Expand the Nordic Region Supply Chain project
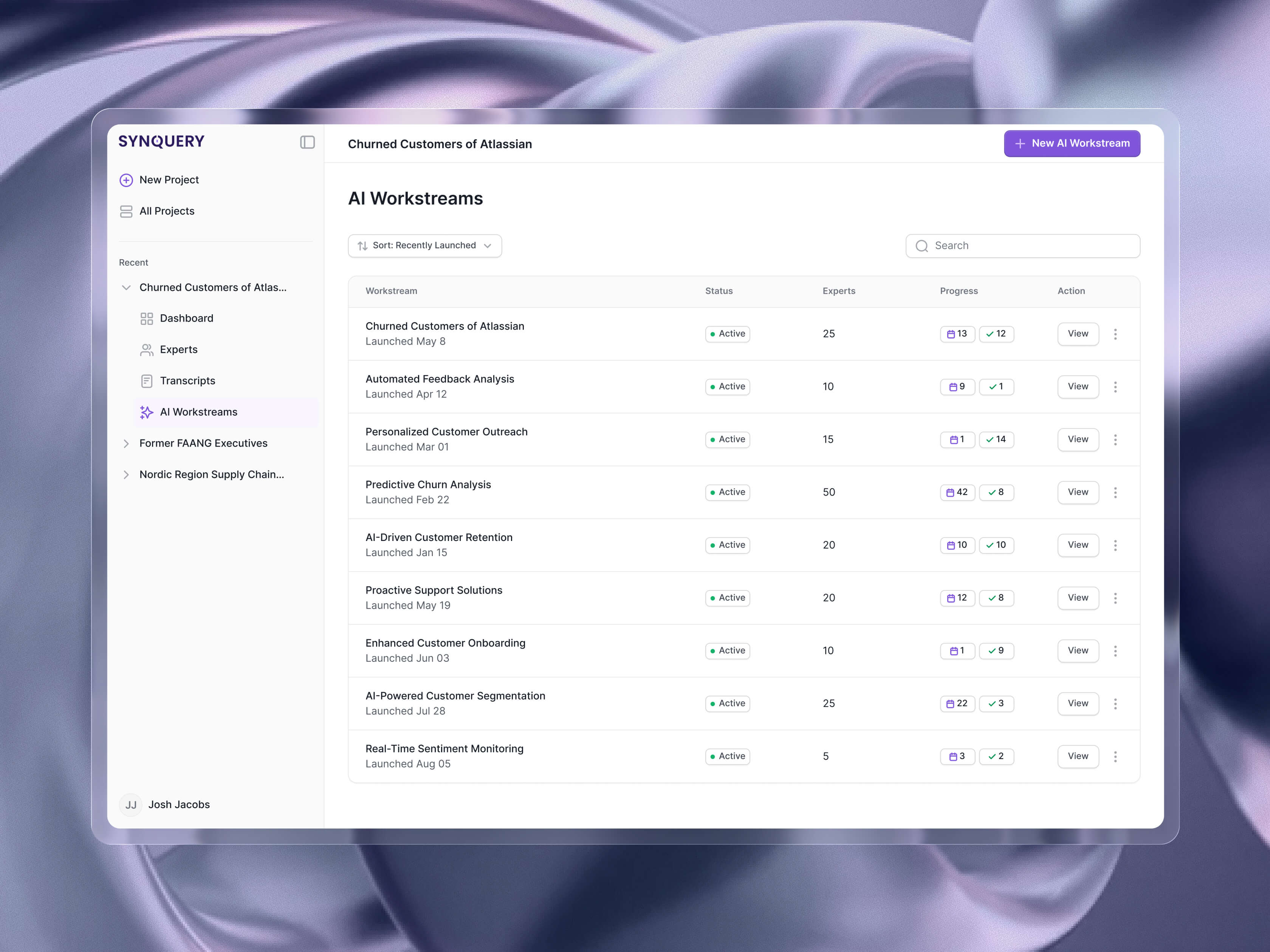Screen dimensions: 1270x952 tap(126, 474)
